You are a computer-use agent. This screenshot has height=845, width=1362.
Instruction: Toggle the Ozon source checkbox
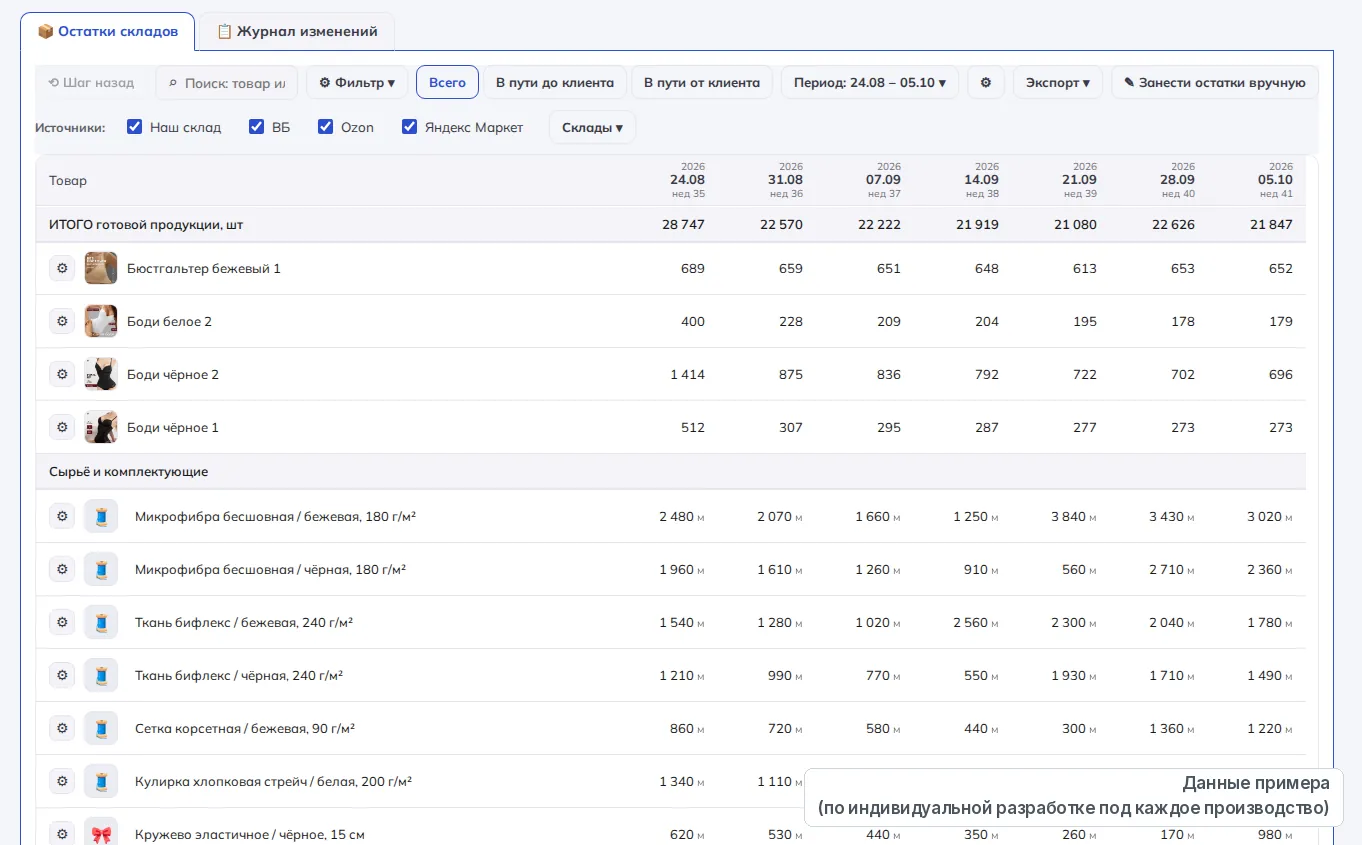coord(326,127)
